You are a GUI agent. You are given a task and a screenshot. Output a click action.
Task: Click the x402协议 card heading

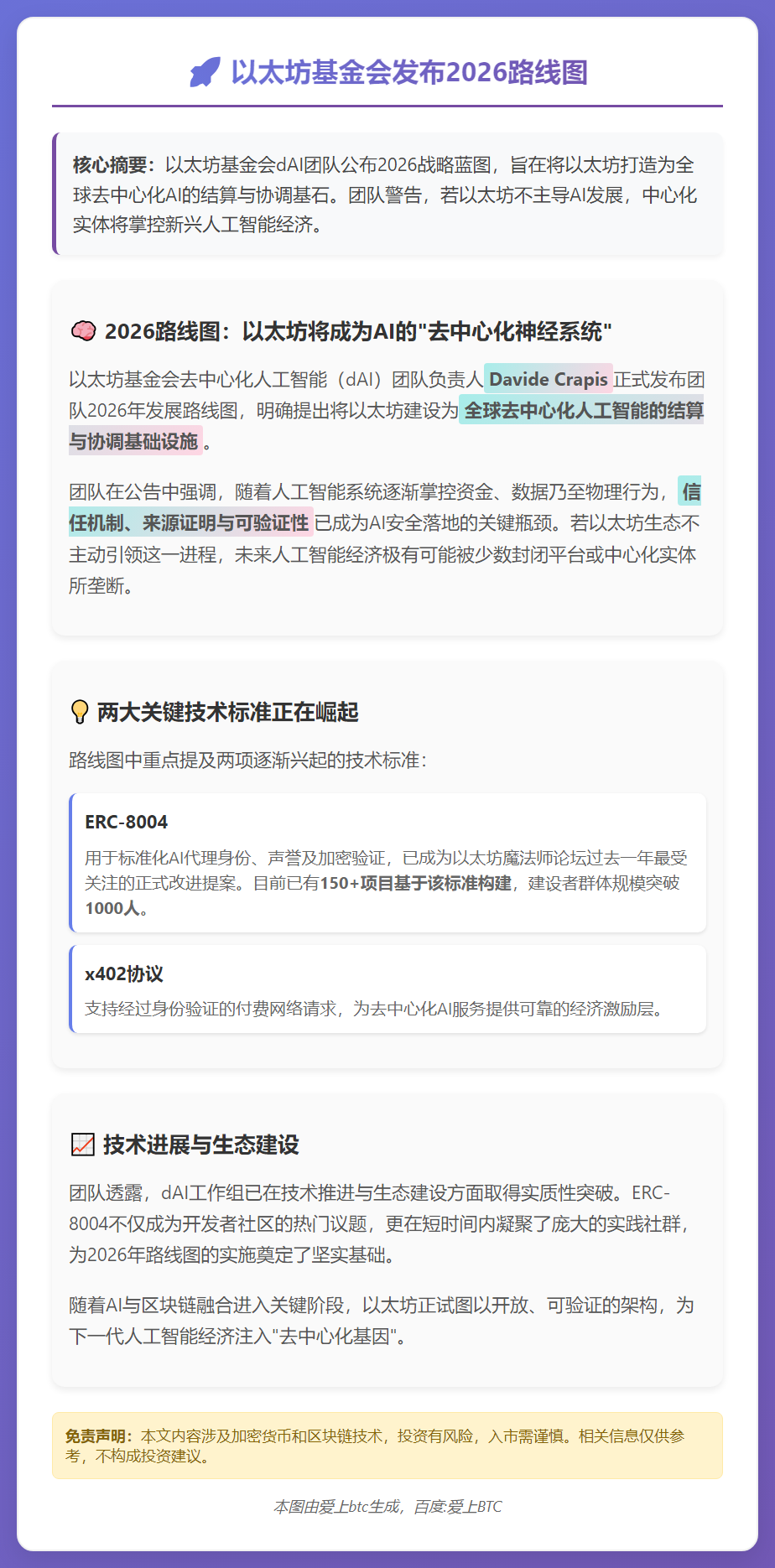(x=124, y=974)
